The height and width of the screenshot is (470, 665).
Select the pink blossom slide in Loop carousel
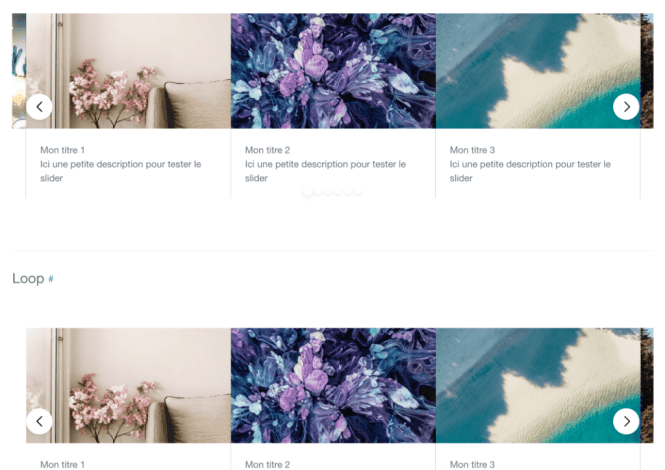click(129, 386)
